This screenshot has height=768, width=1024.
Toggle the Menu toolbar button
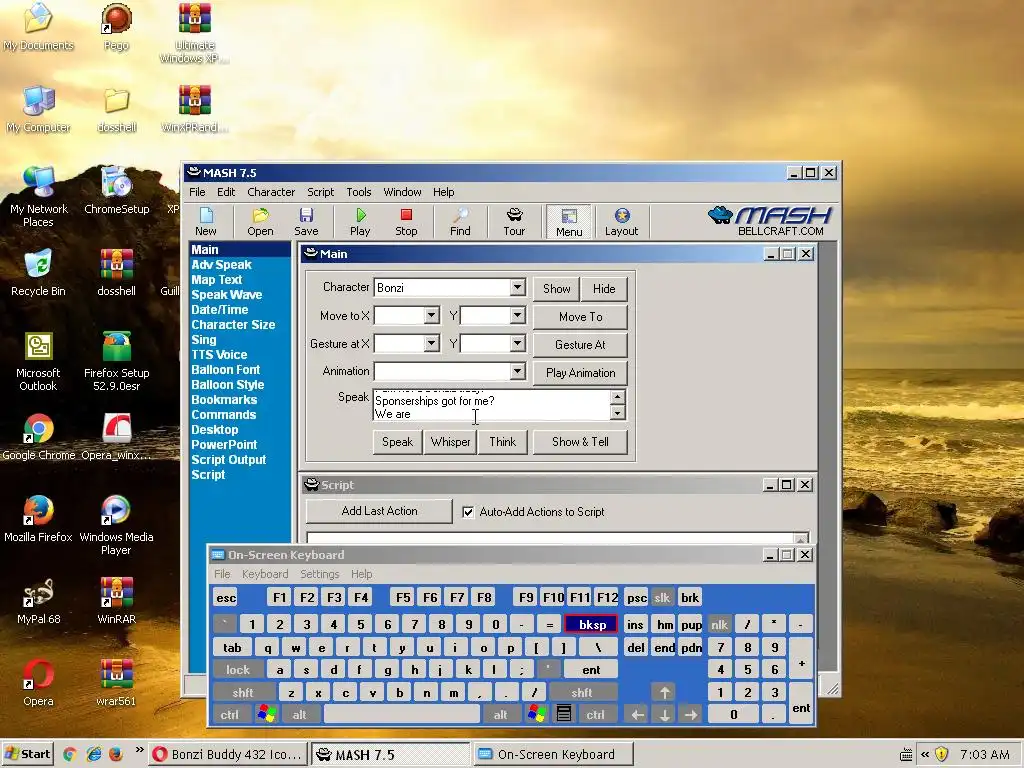[x=569, y=221]
